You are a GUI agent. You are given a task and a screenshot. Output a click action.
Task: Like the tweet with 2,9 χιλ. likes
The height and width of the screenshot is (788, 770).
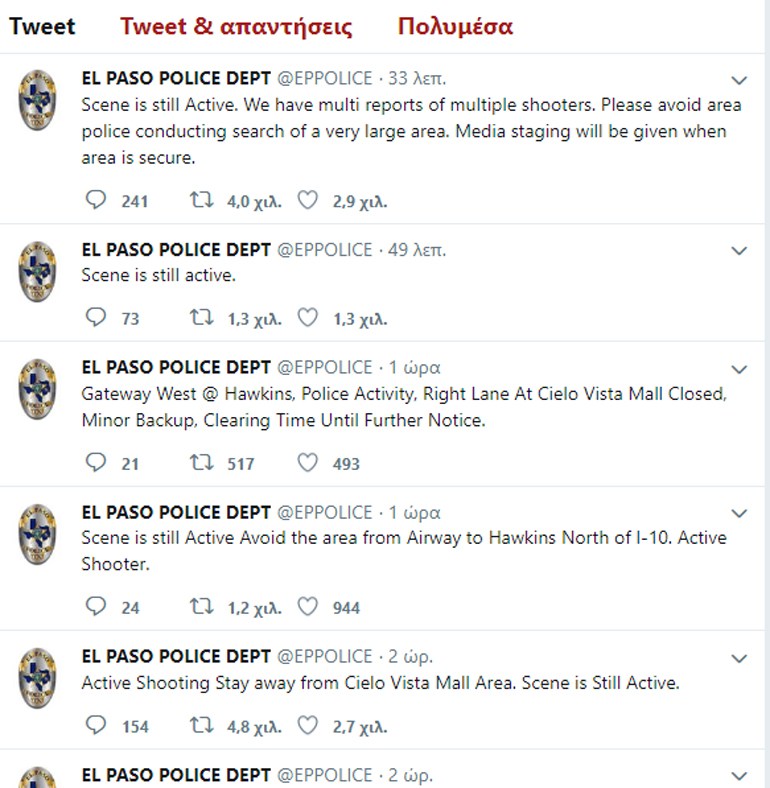click(x=308, y=200)
